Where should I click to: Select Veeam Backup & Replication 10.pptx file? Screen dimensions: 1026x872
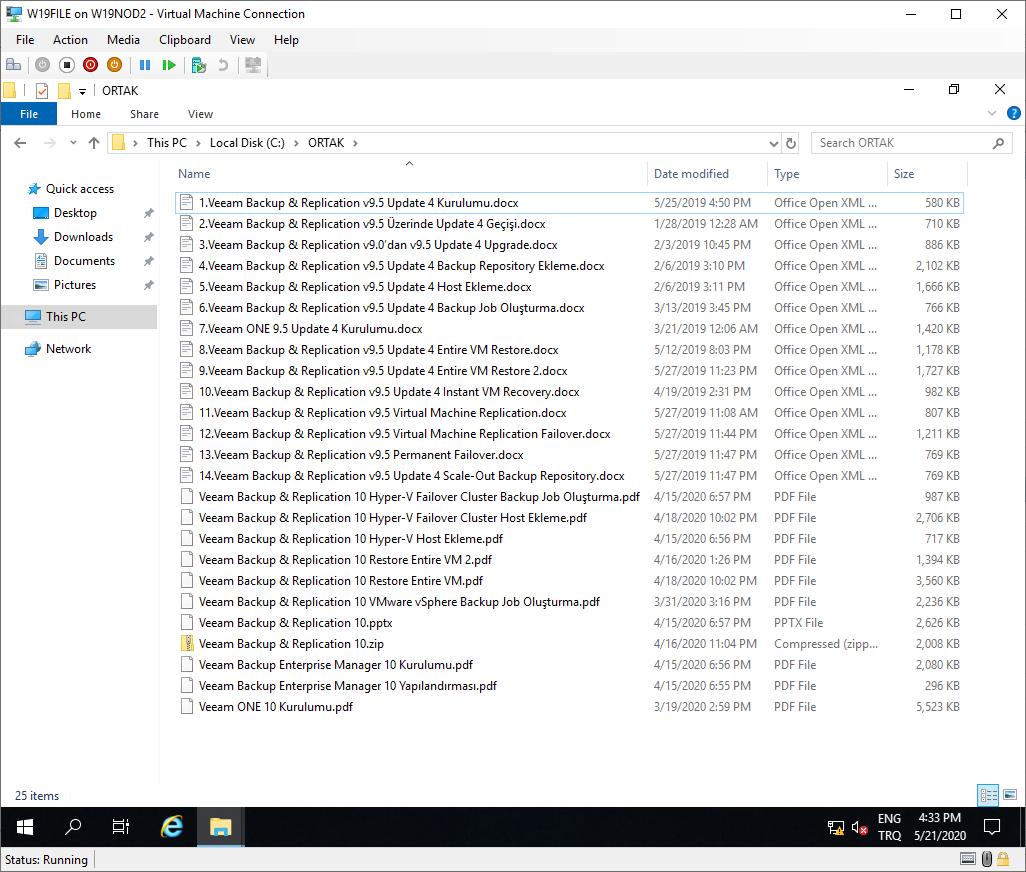point(295,623)
